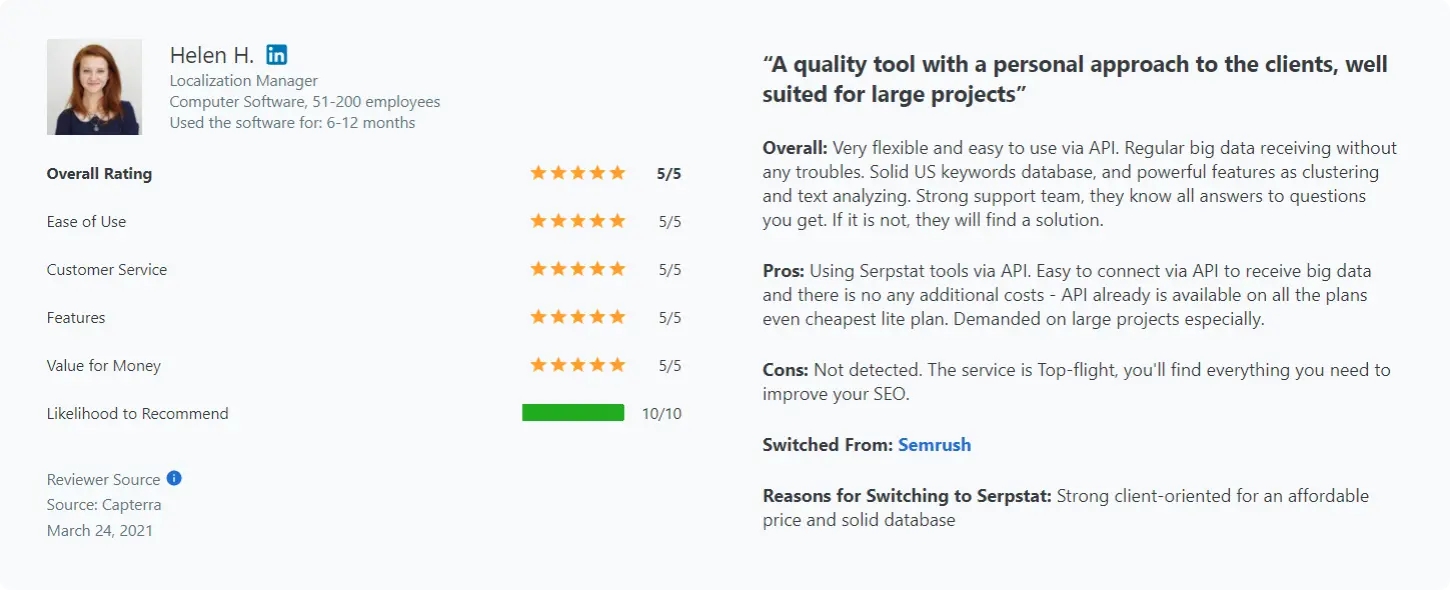
Task: Open Helen H.'s LinkedIn profile icon
Action: click(x=277, y=55)
